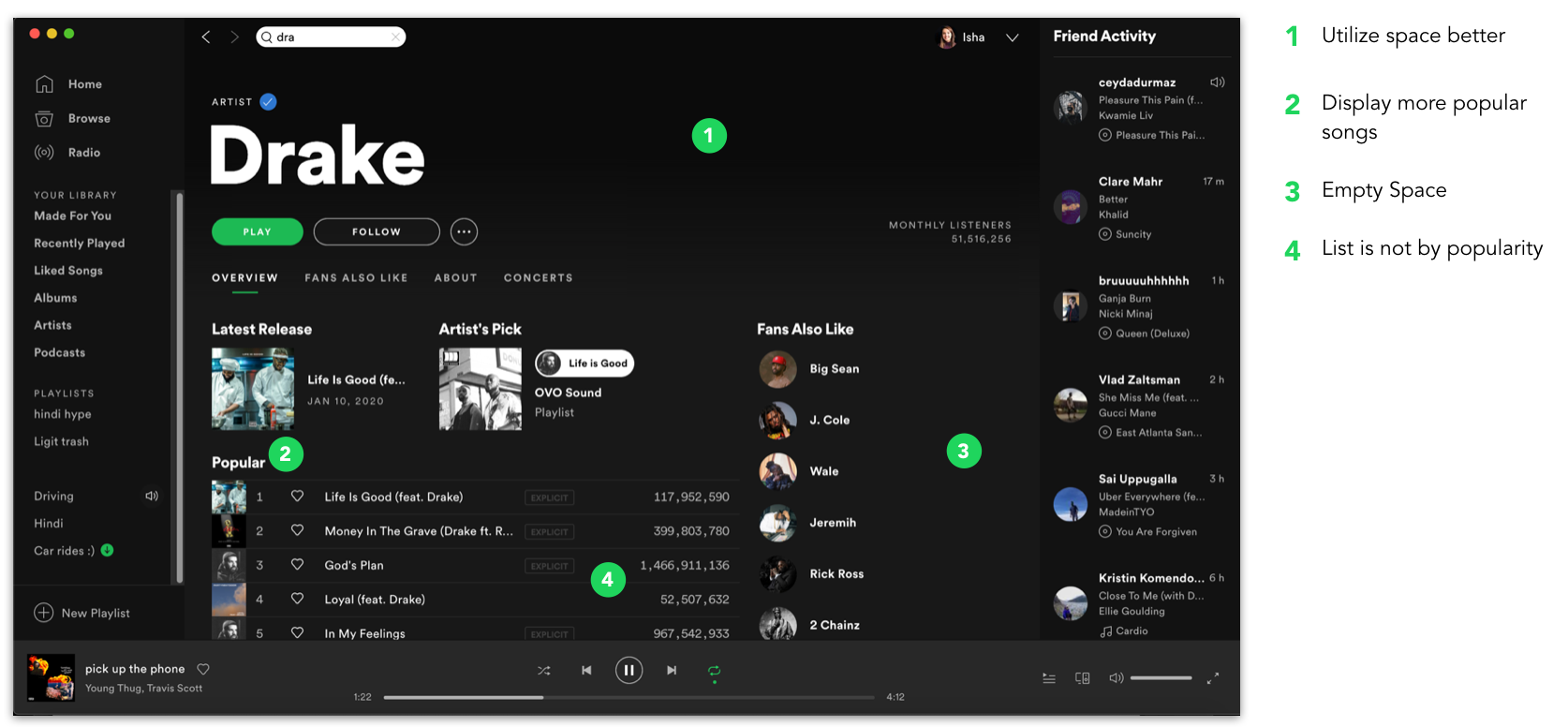Click the green Play button

coord(258,231)
